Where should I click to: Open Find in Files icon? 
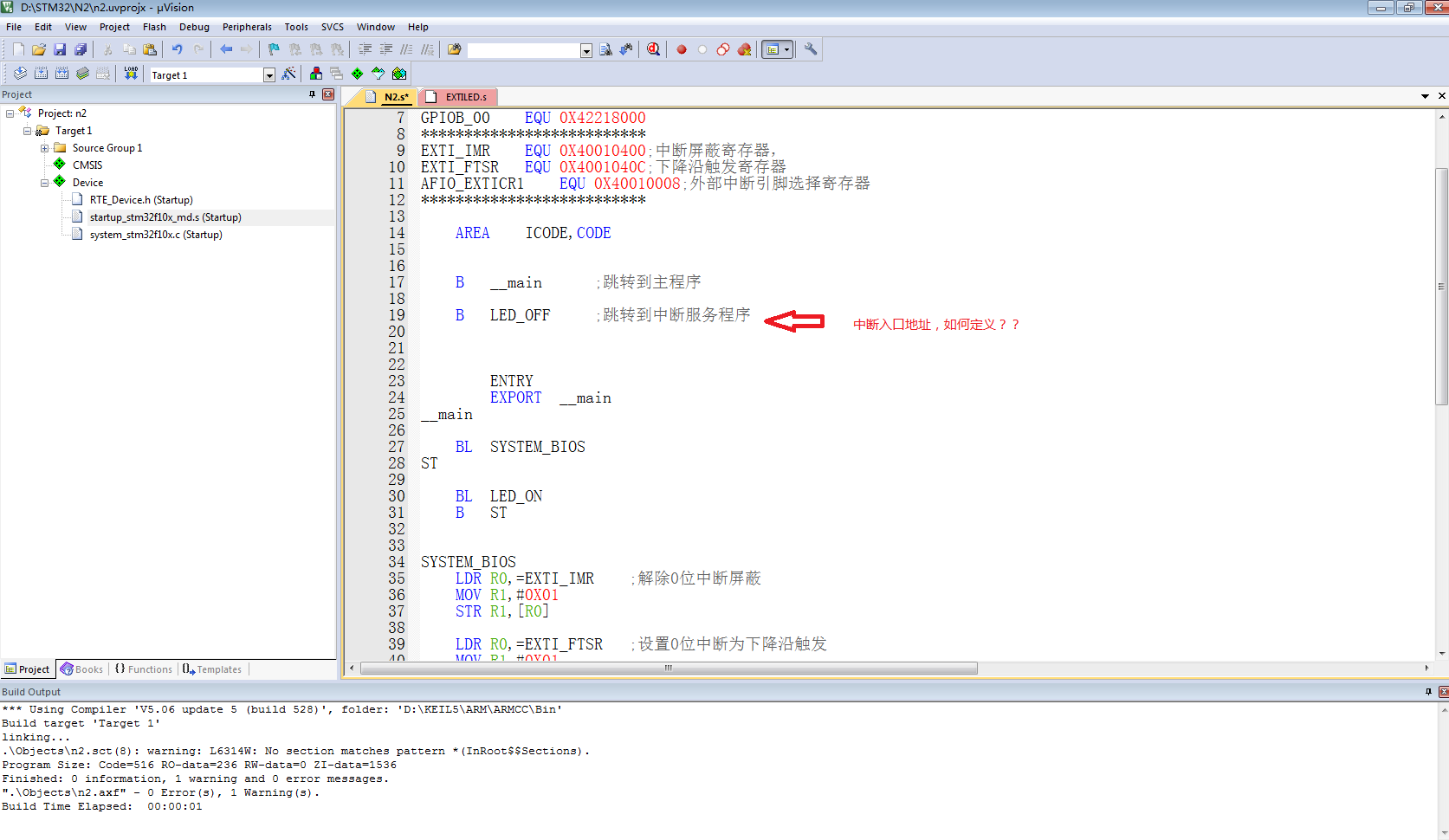pos(455,49)
